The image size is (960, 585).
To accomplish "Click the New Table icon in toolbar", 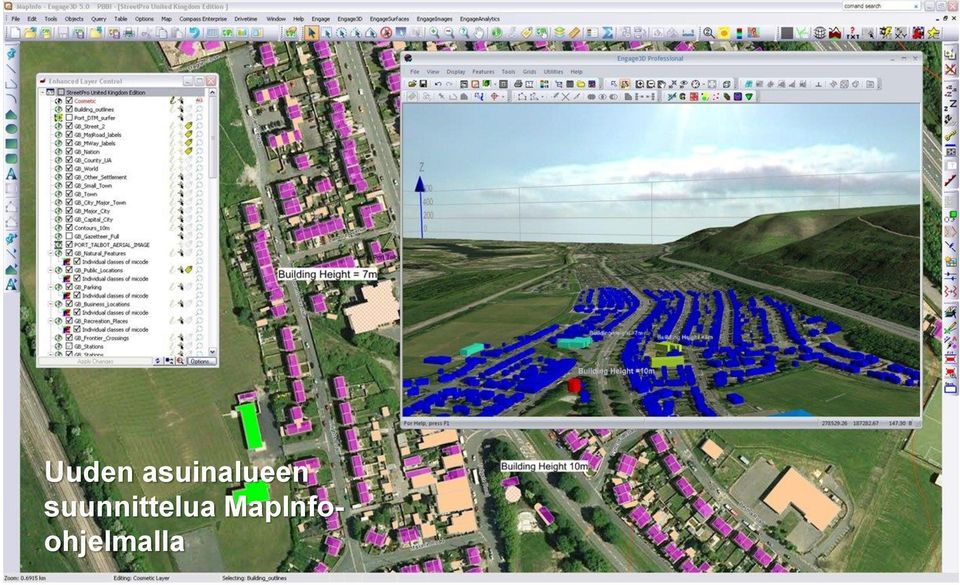I will [x=13, y=33].
